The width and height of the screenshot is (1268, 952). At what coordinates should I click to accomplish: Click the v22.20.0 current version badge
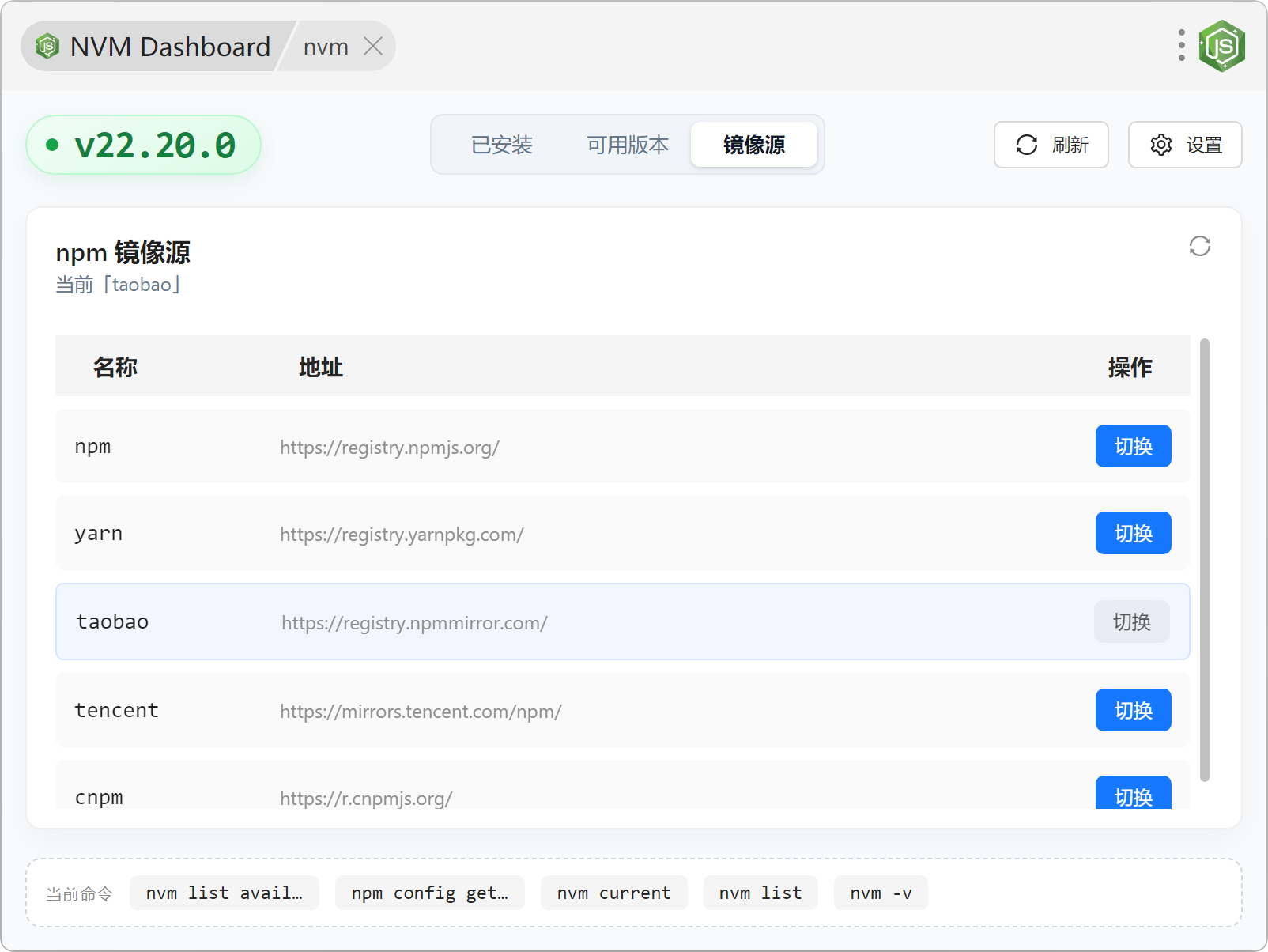point(144,145)
